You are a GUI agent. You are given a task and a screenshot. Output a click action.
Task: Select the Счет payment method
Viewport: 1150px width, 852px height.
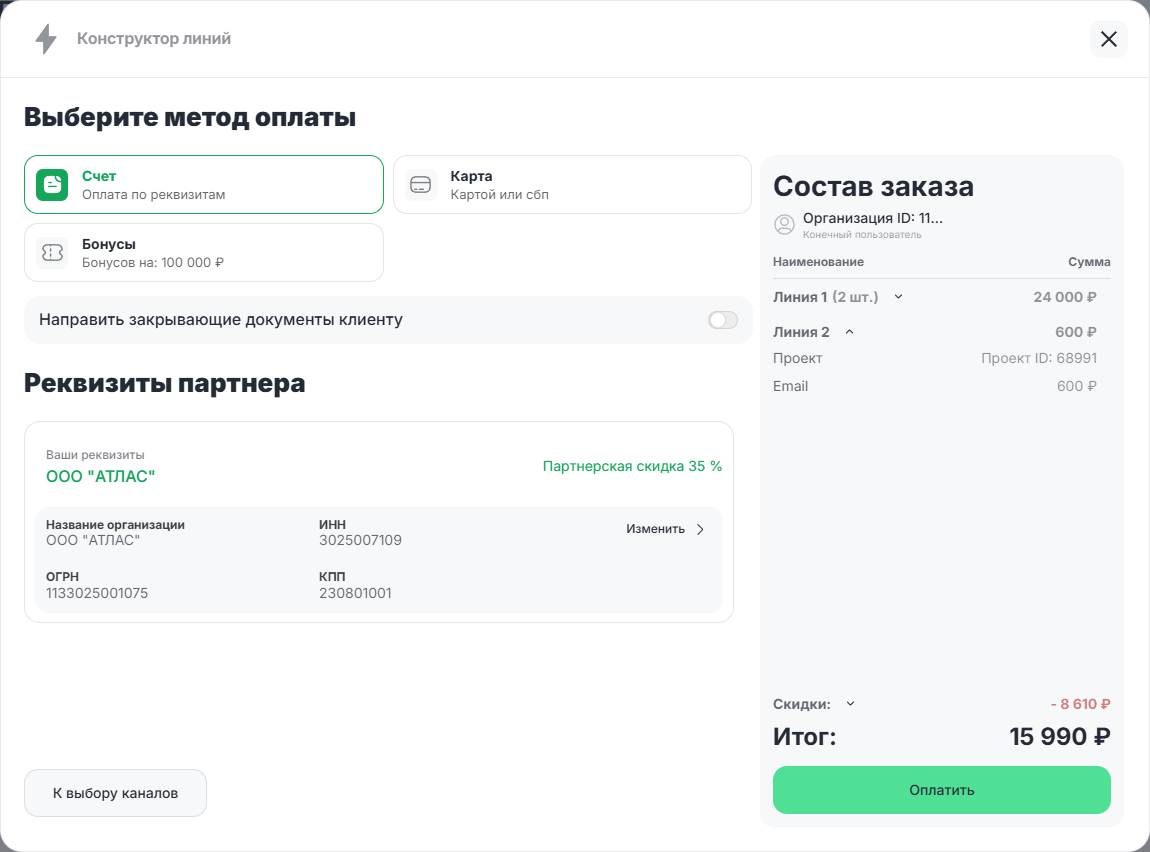(x=204, y=185)
